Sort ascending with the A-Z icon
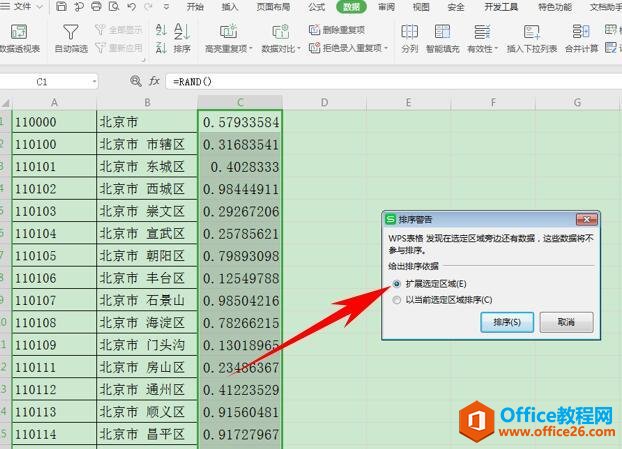The image size is (622, 449). tap(161, 30)
